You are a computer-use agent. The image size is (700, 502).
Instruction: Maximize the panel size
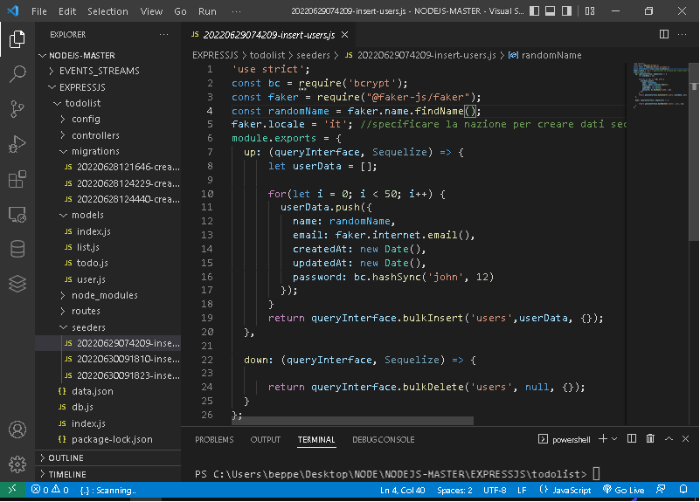tap(669, 439)
